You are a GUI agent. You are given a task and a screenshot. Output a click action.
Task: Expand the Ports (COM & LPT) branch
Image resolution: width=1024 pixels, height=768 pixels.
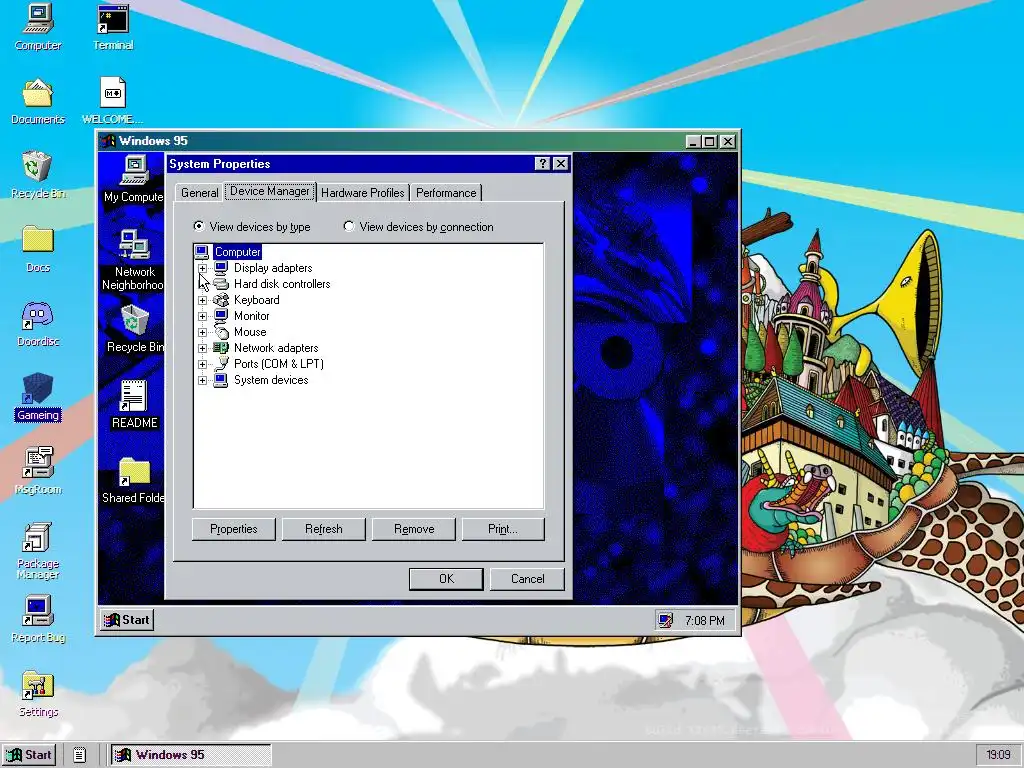pos(202,364)
